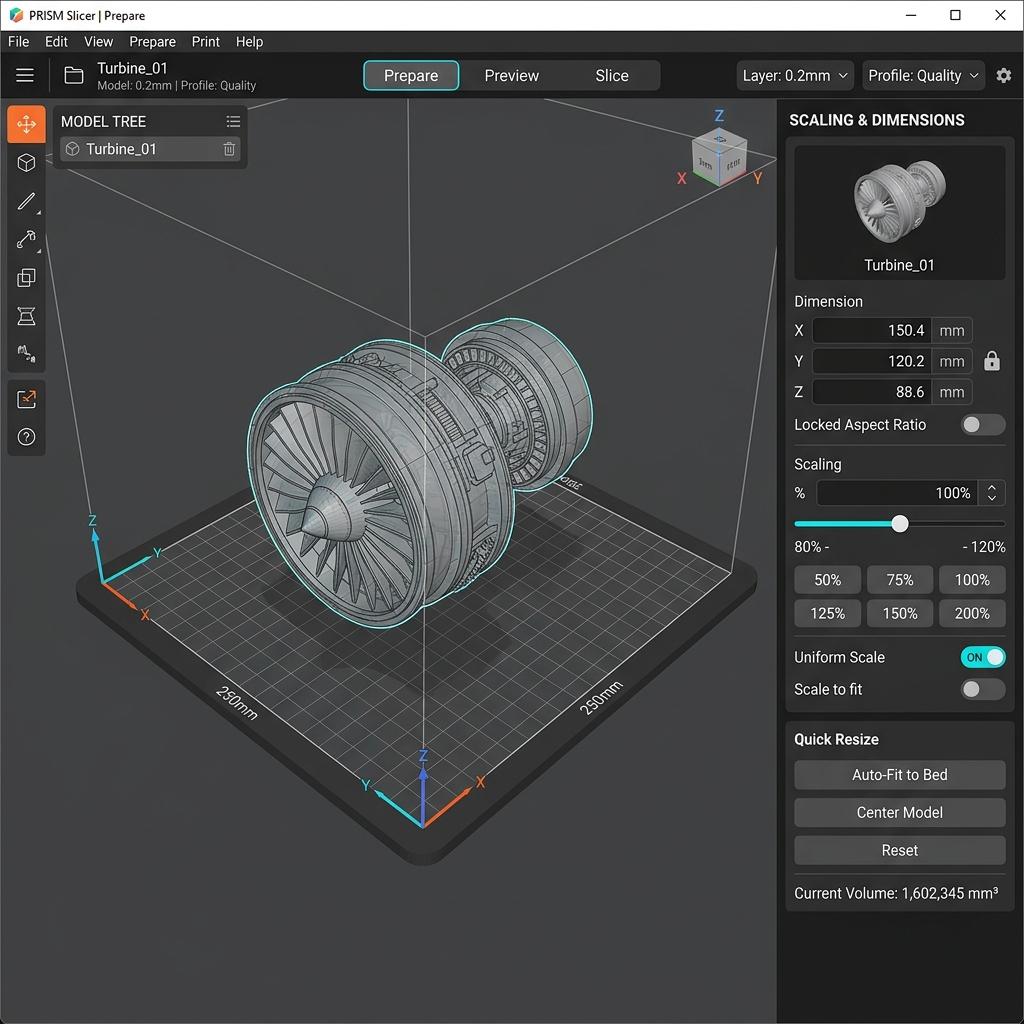Turn off Uniform Scale switch
The width and height of the screenshot is (1024, 1024).
[983, 657]
